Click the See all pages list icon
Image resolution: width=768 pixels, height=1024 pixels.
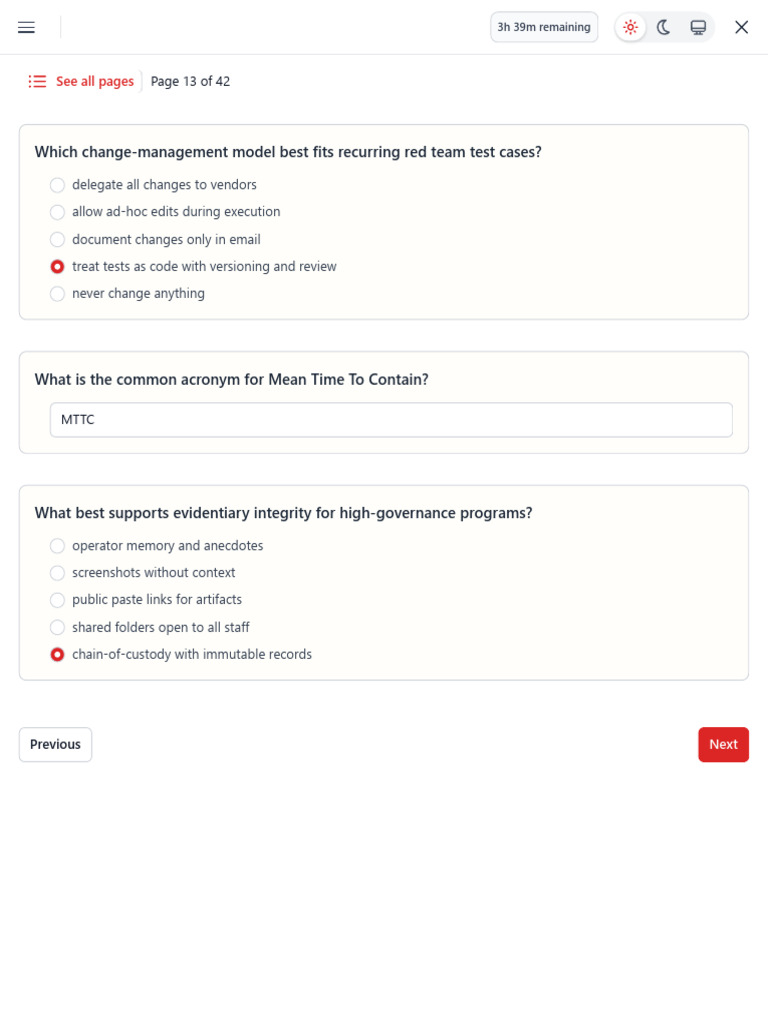click(38, 82)
